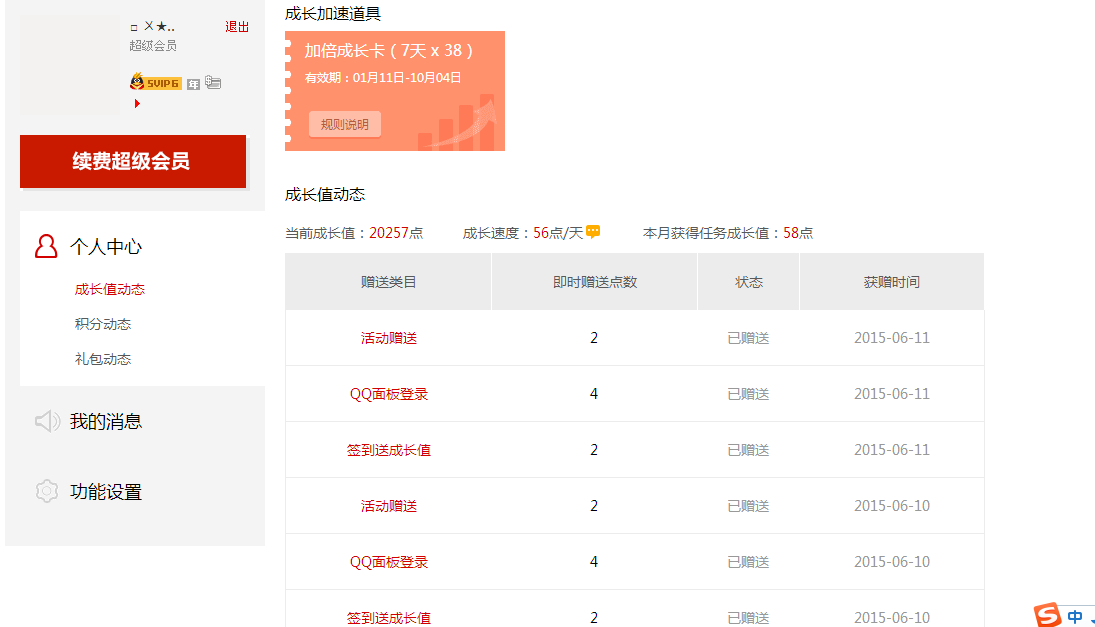
Task: Click the orange speech bubble next to 成长速度
Action: tap(593, 232)
